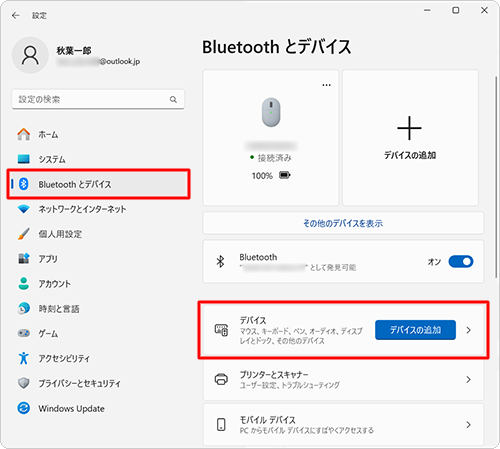Open the user profile avatar icon
Screen dimensions: 500x449
(30, 55)
